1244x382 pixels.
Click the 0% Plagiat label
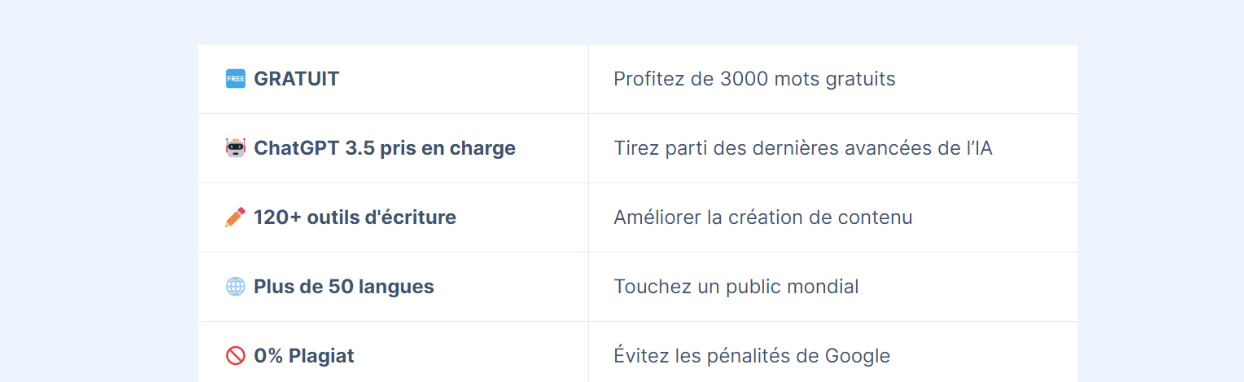point(304,356)
